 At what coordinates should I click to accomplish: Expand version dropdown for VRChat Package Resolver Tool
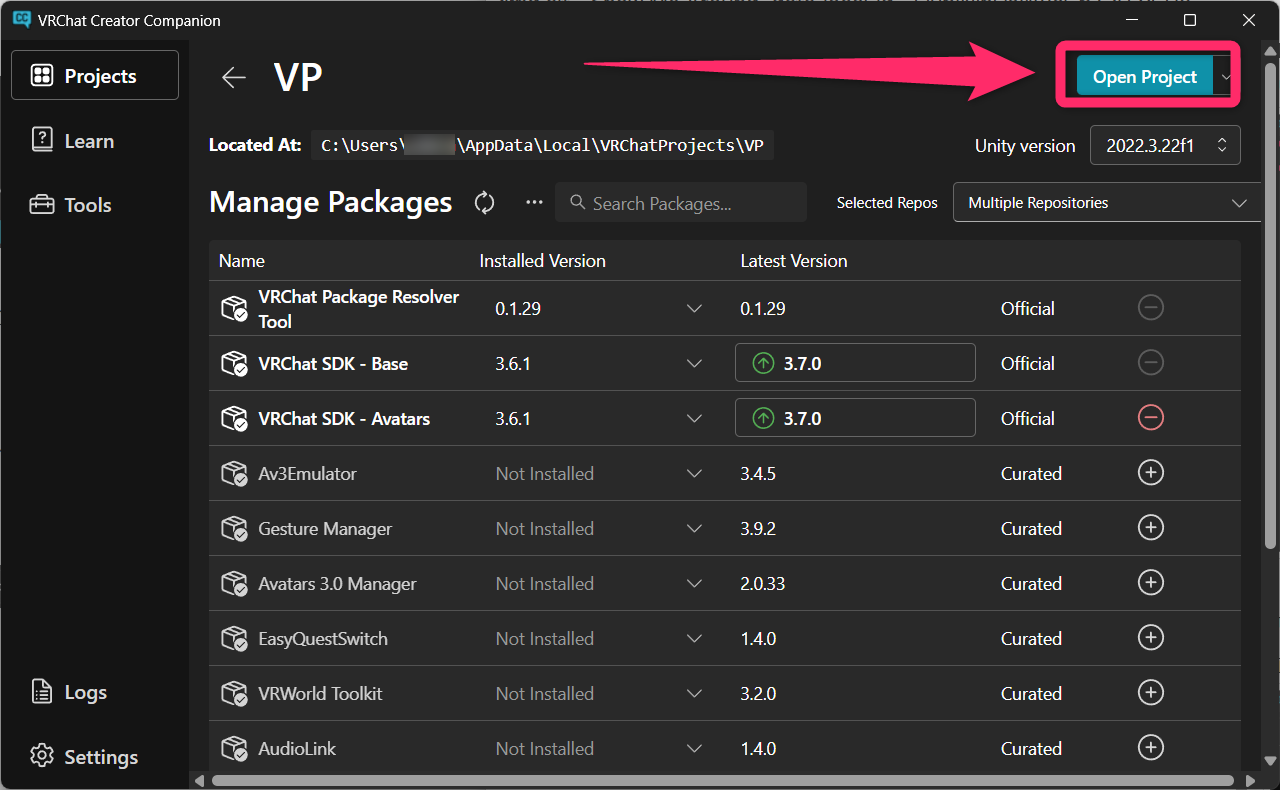click(695, 309)
